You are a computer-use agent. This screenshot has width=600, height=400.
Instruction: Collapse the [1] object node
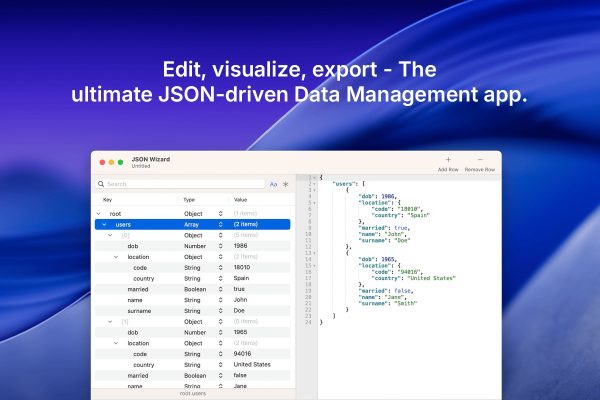[x=110, y=322]
